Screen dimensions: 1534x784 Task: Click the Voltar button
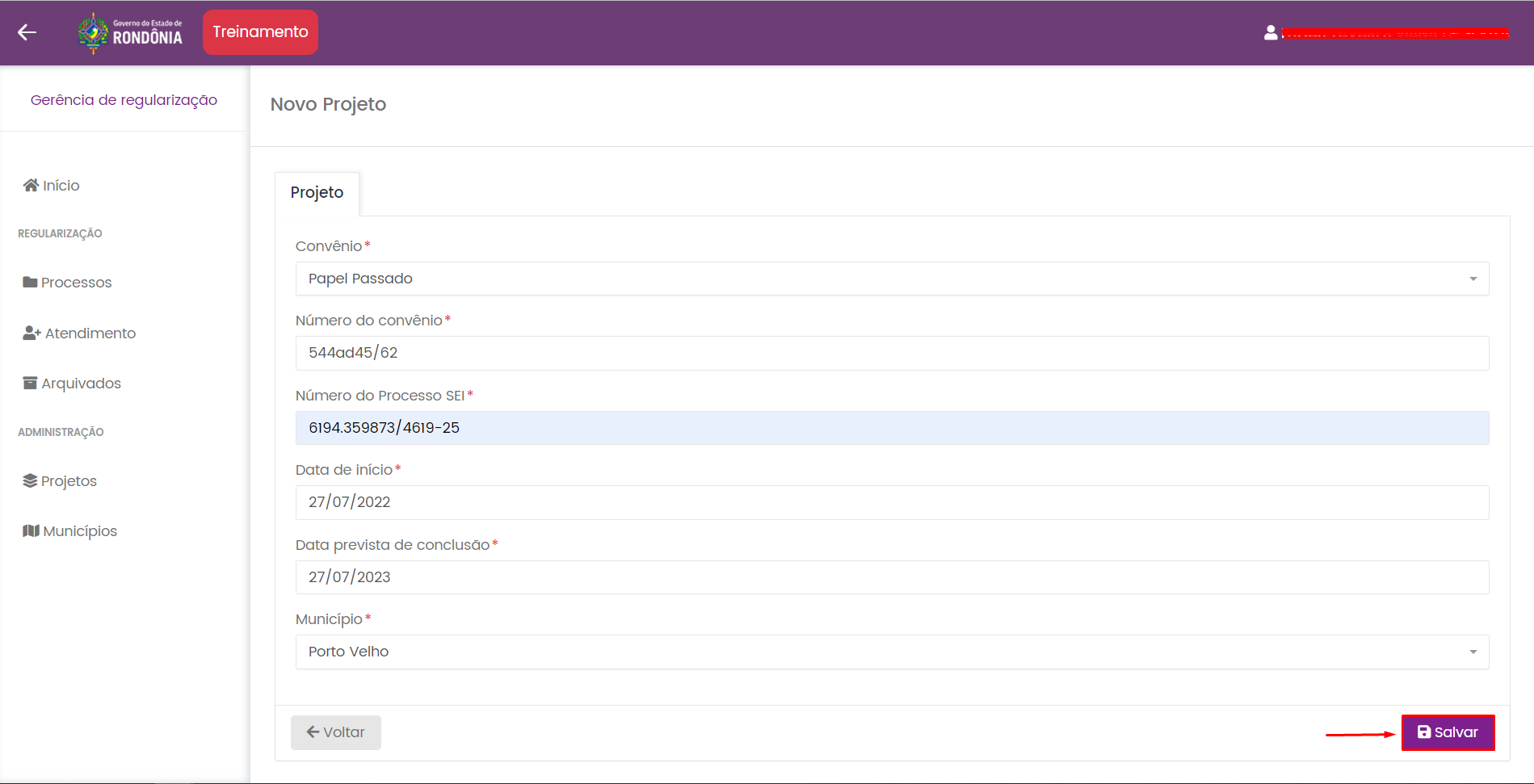pos(336,732)
